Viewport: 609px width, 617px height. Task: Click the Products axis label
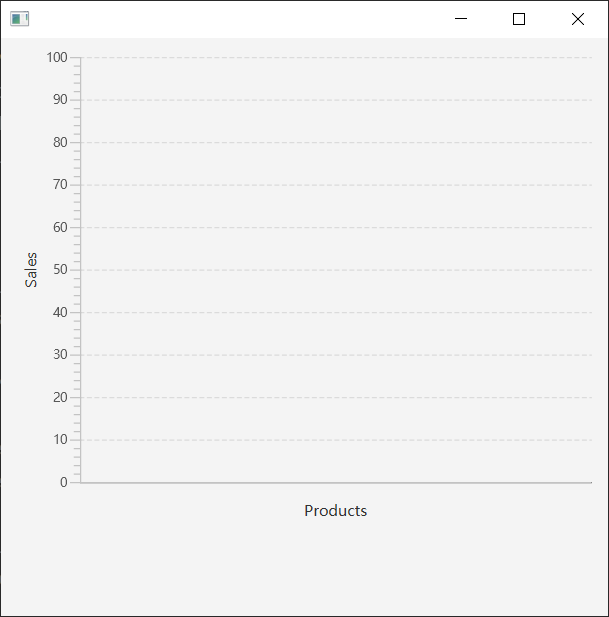click(335, 510)
